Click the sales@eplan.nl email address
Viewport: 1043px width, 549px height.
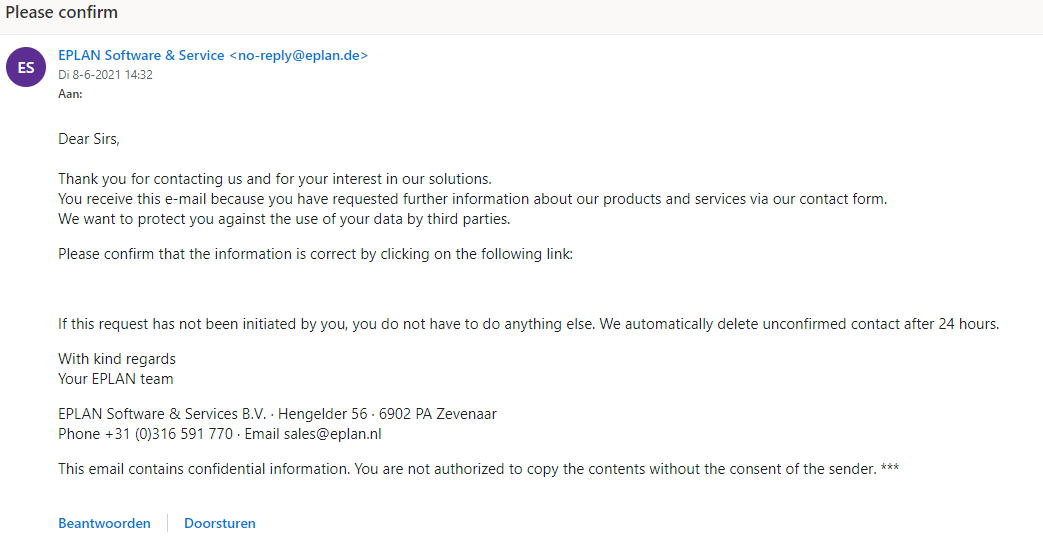click(333, 434)
